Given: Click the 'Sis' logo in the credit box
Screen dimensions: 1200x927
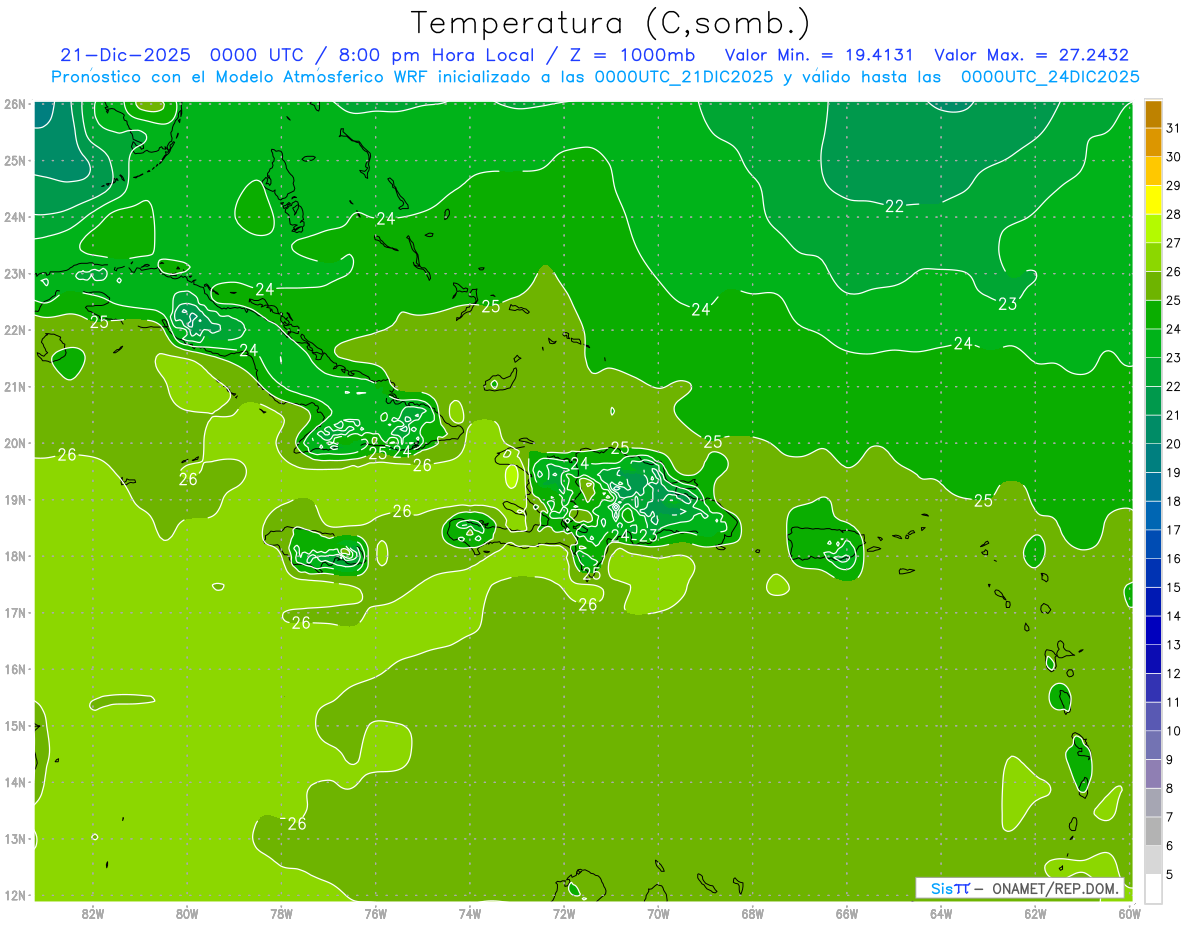Looking at the screenshot, I should coord(942,888).
